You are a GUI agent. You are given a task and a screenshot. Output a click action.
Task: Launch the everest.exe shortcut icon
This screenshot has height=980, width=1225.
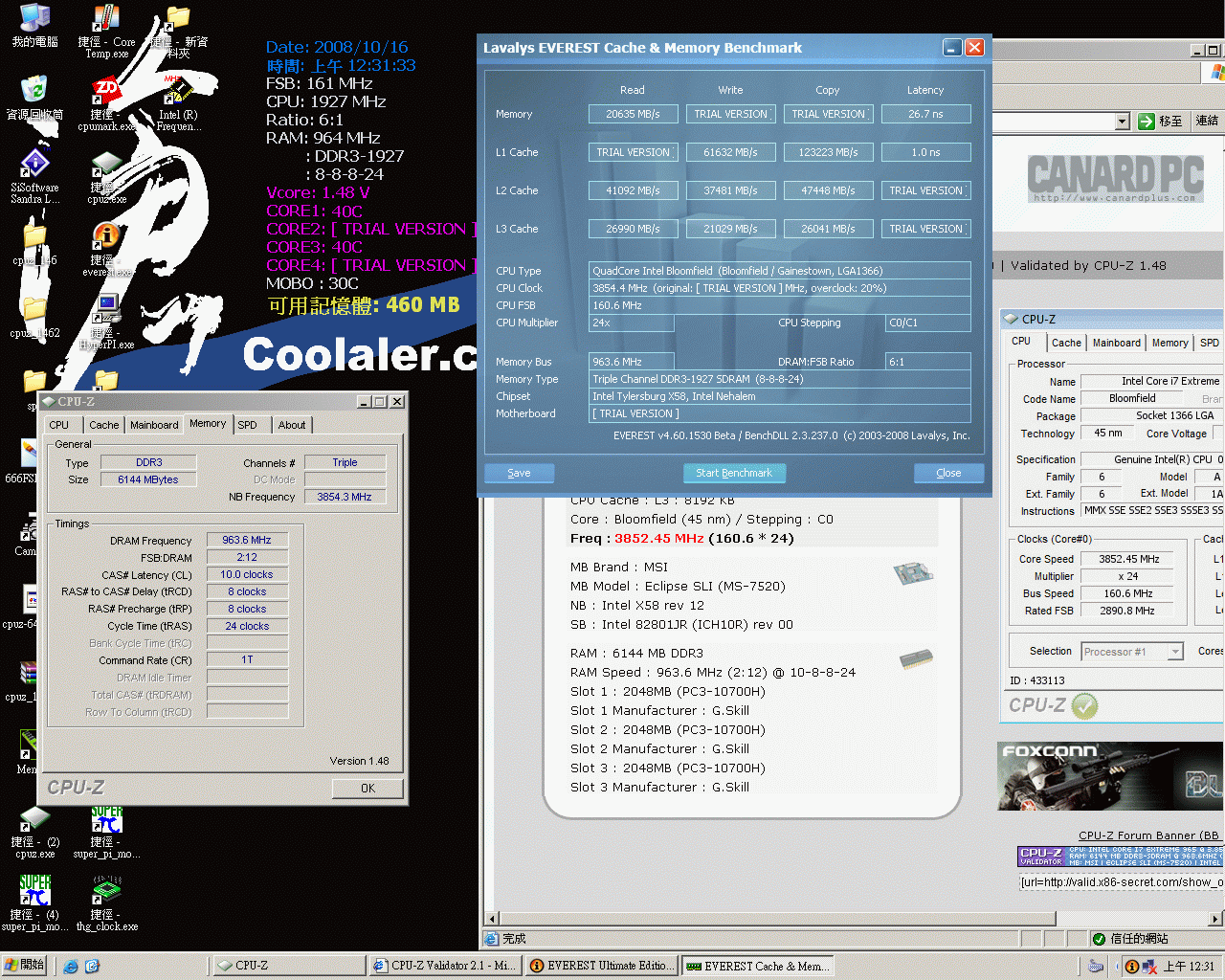click(105, 235)
